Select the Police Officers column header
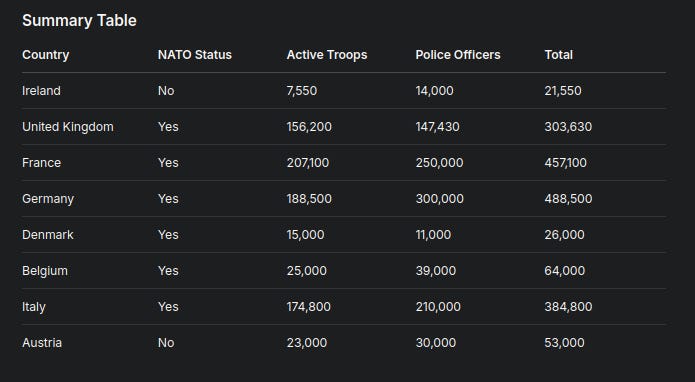695x382 pixels. point(458,55)
